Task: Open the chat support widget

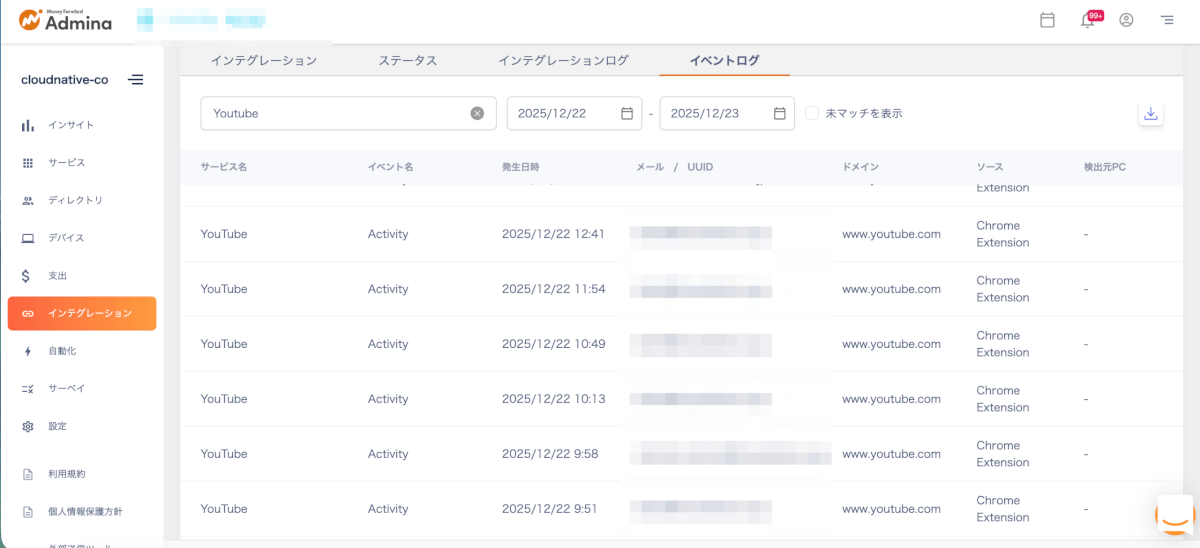Action: click(x=1175, y=515)
